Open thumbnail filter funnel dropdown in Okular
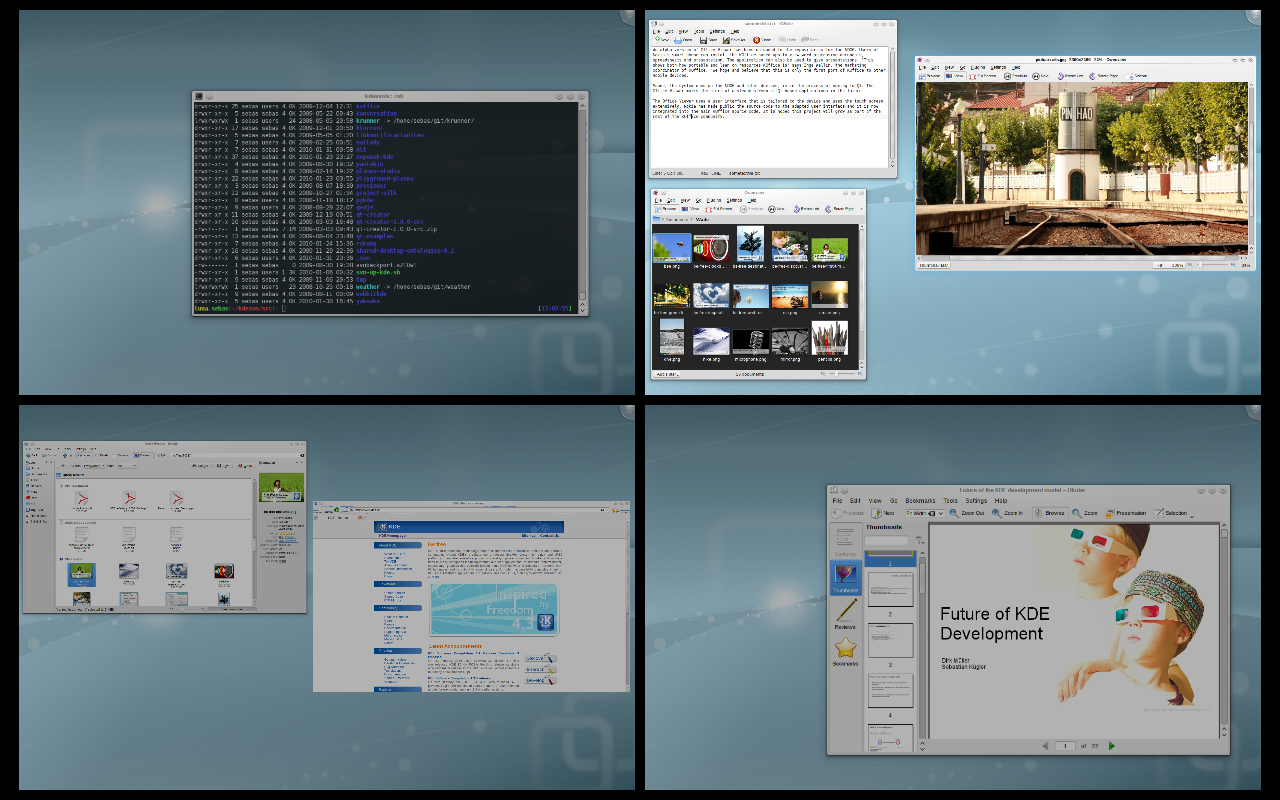Image resolution: width=1280 pixels, height=800 pixels. coord(918,541)
